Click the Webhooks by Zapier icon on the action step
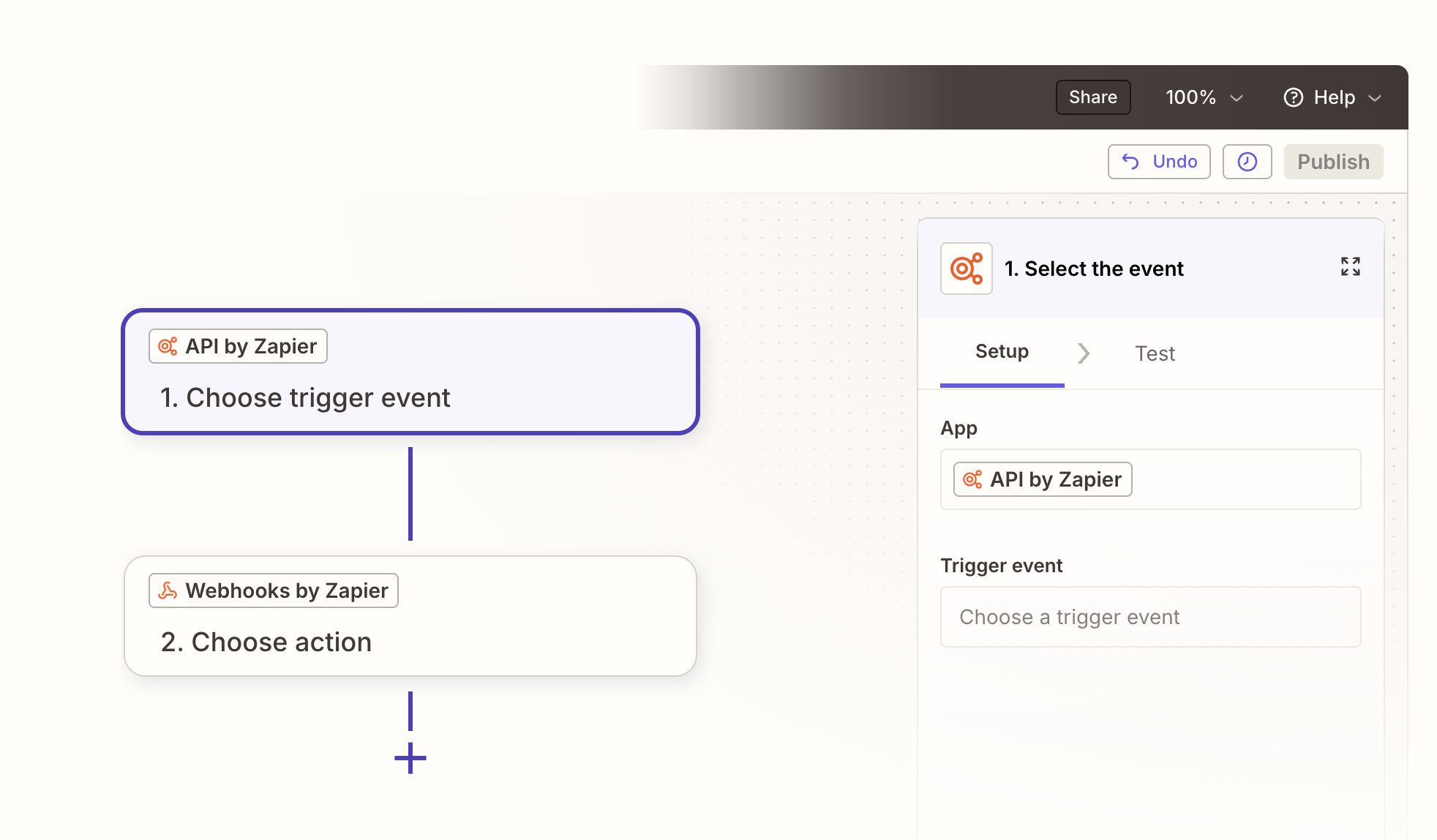Image resolution: width=1437 pixels, height=840 pixels. point(169,590)
